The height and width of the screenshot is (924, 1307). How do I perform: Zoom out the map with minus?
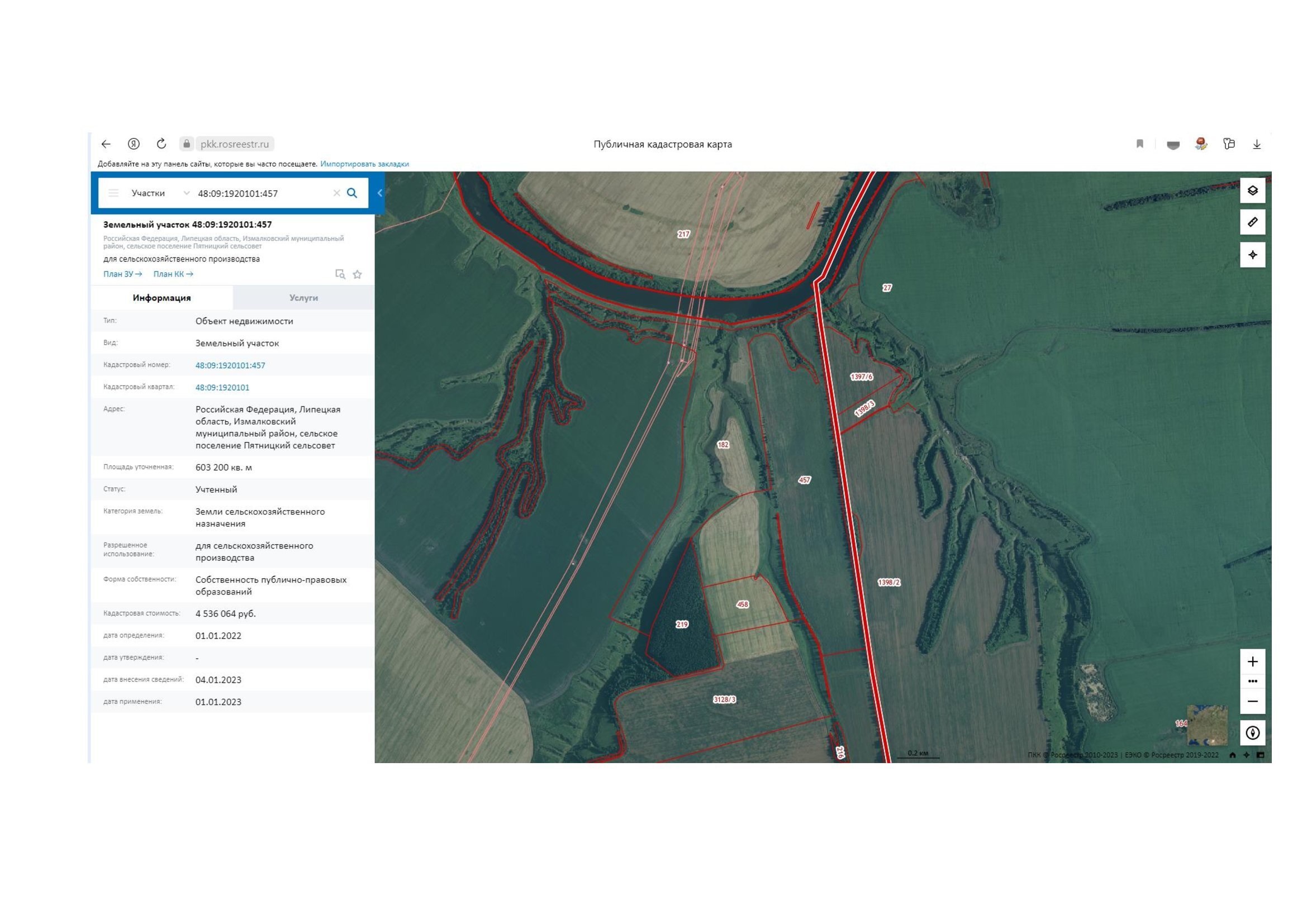(1253, 702)
